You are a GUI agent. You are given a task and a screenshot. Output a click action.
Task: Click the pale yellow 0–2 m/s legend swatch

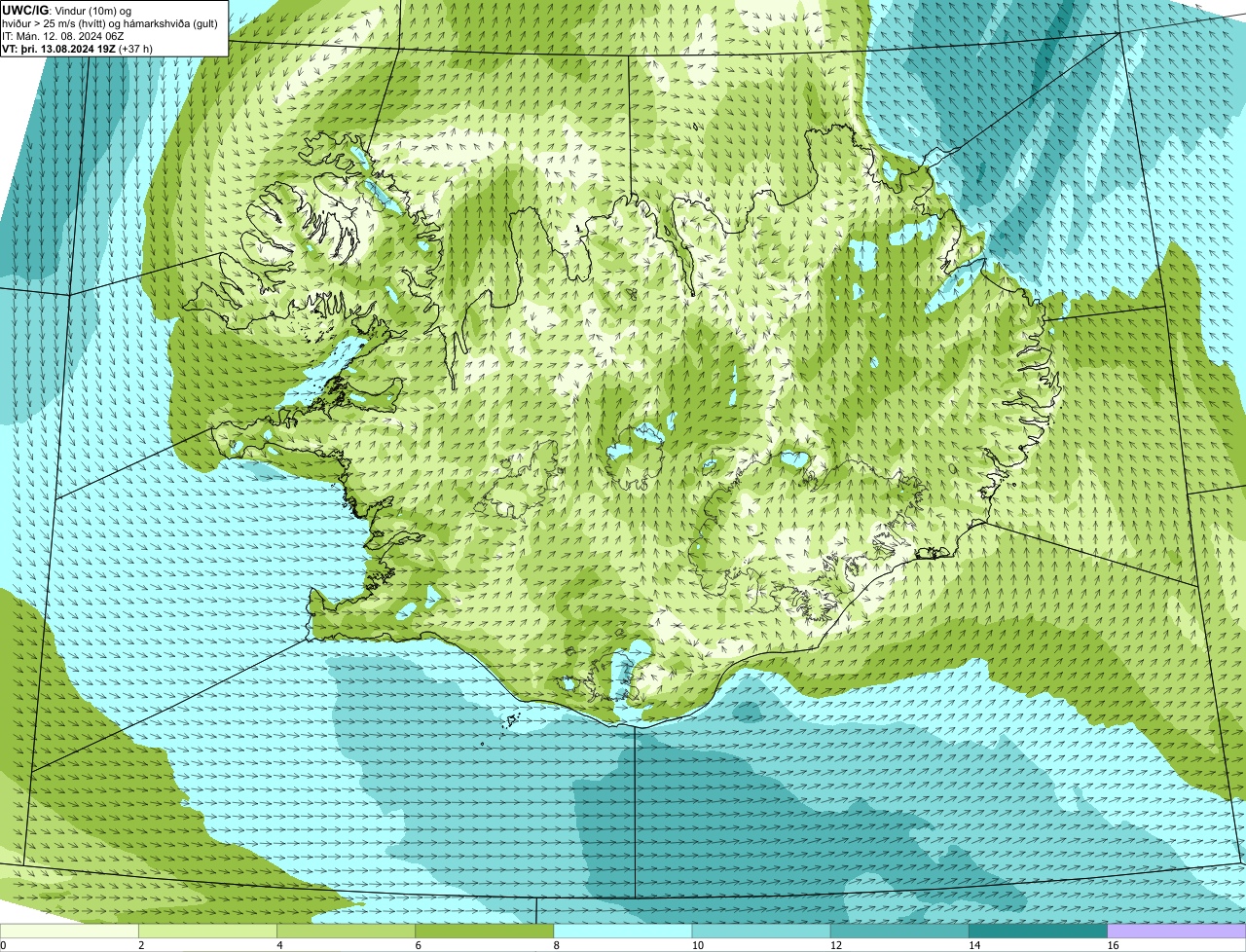69,931
